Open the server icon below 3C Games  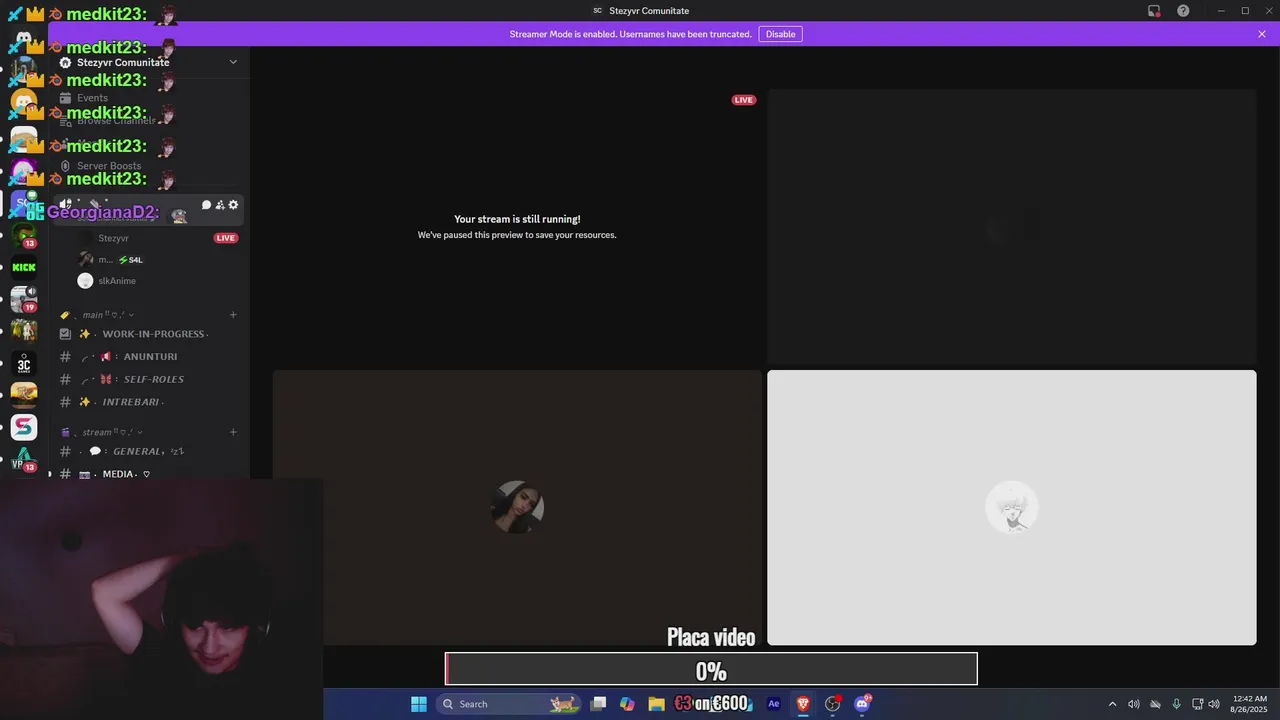click(x=24, y=395)
